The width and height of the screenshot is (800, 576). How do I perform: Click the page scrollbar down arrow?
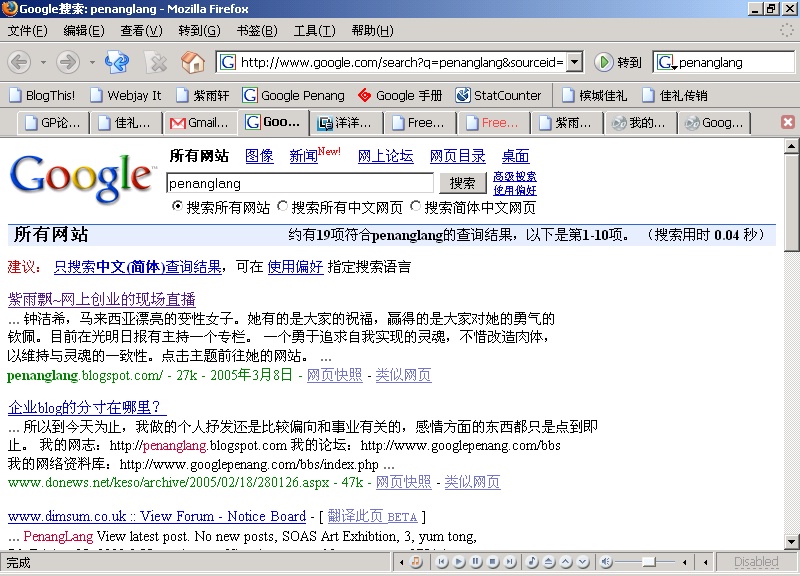(791, 541)
